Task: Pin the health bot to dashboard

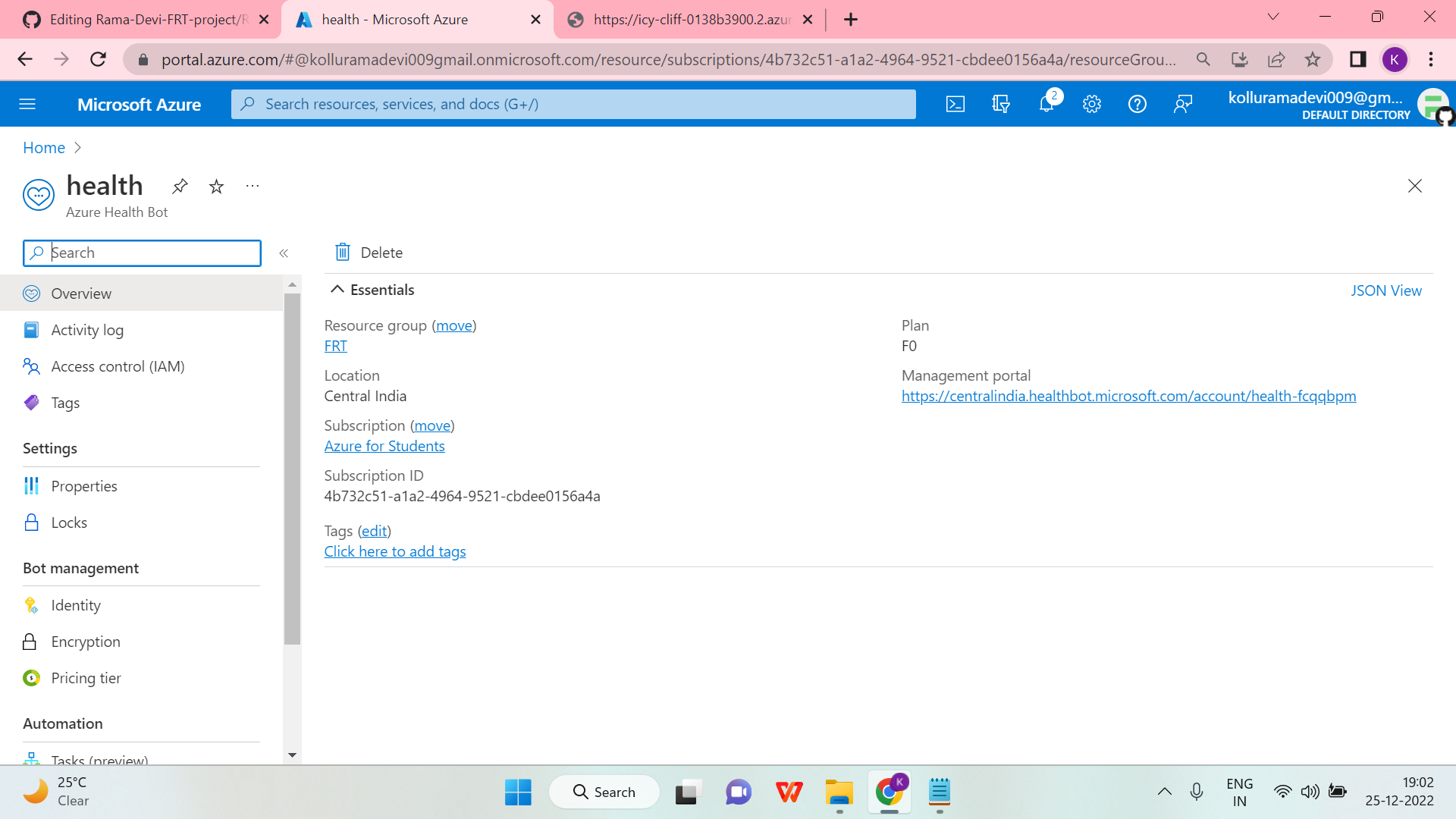Action: click(x=179, y=186)
